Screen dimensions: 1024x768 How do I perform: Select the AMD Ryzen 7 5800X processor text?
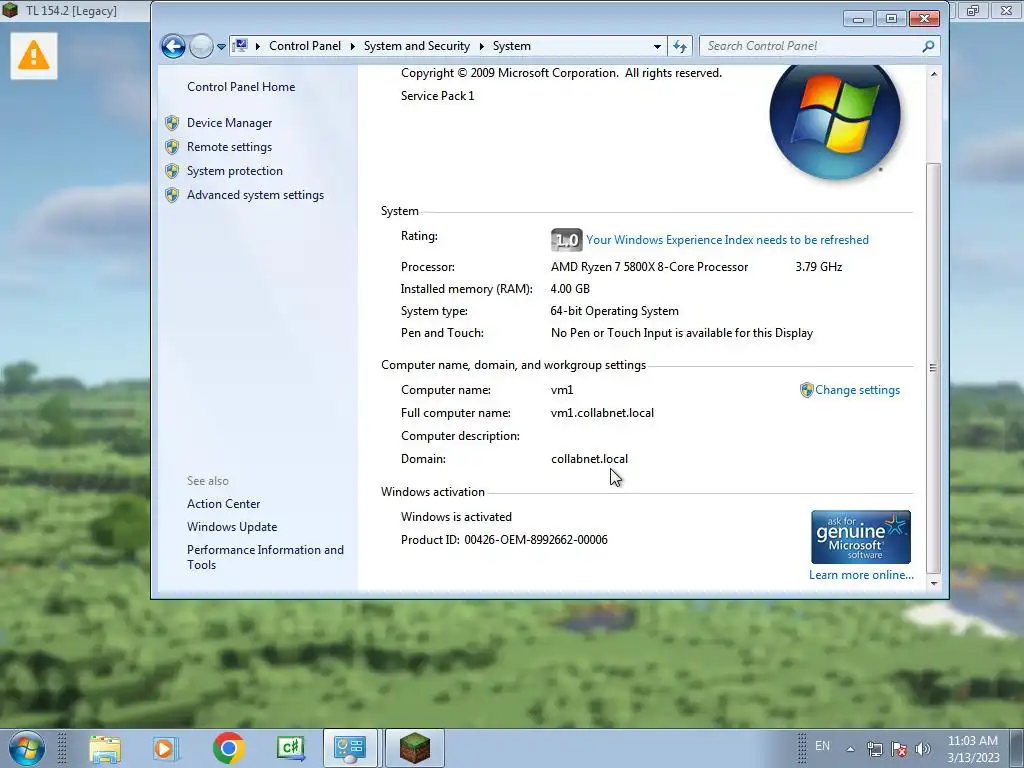coord(649,267)
